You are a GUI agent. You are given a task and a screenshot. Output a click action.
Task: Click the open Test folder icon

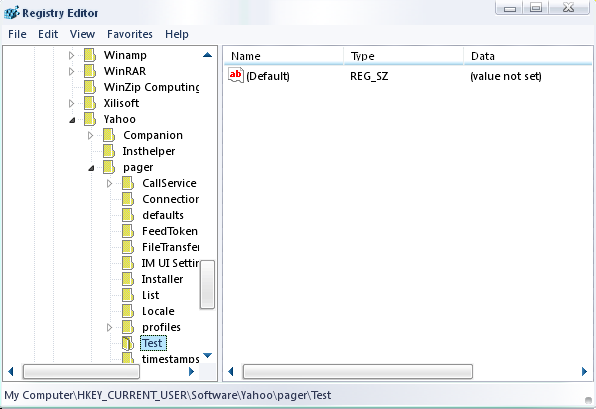click(x=128, y=343)
